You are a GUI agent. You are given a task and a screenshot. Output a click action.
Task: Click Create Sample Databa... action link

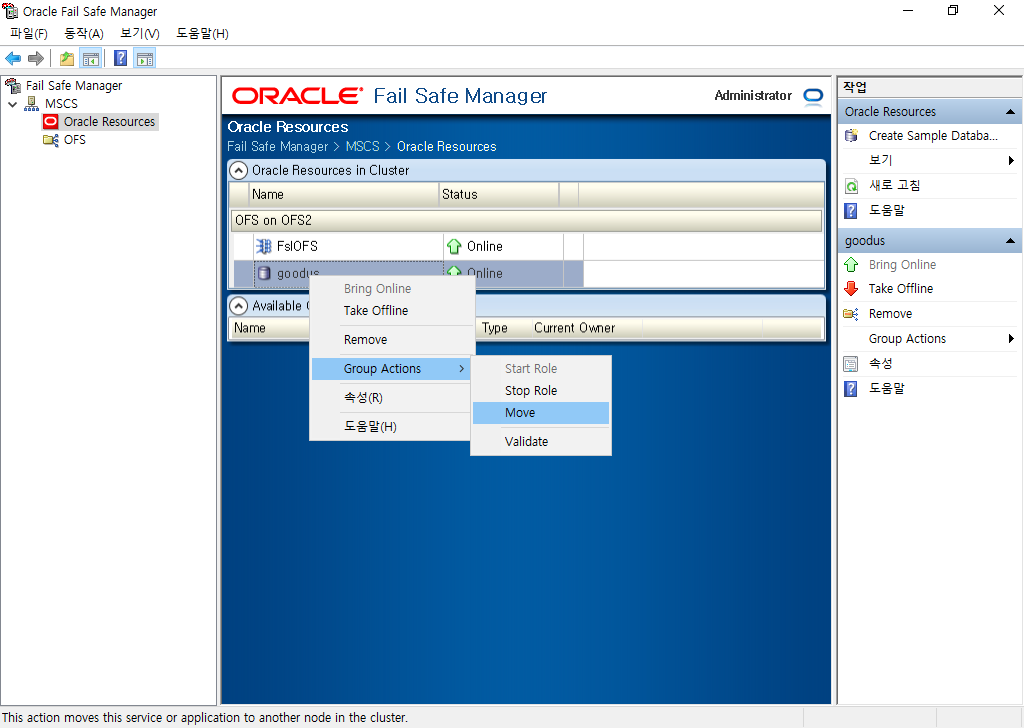pos(933,136)
